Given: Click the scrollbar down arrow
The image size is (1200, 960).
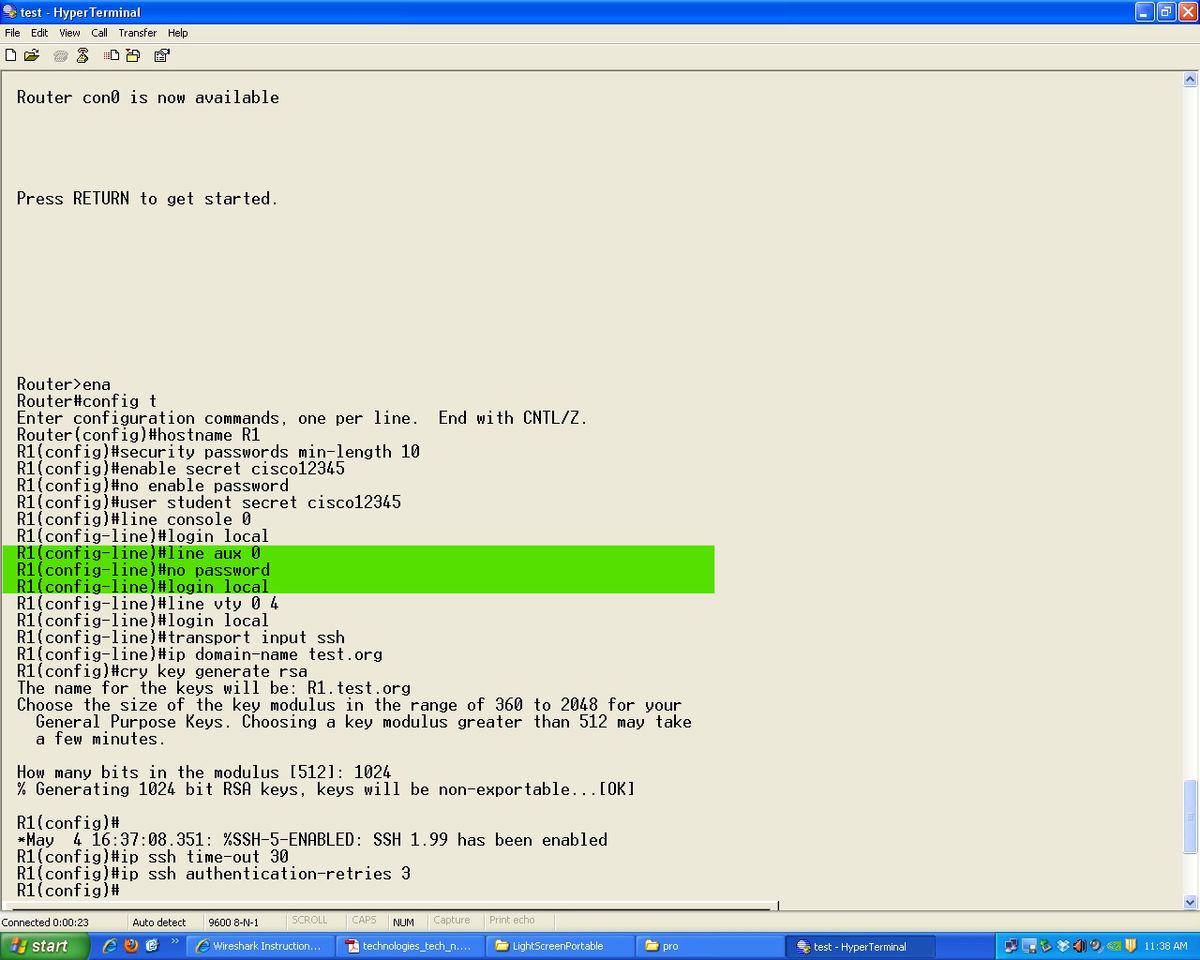Looking at the screenshot, I should (1192, 902).
